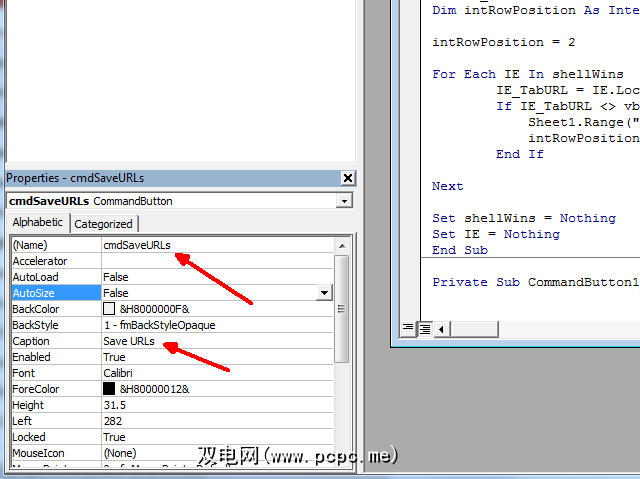Click the ForeColor black color swatch
This screenshot has width=640, height=479.
coord(109,389)
